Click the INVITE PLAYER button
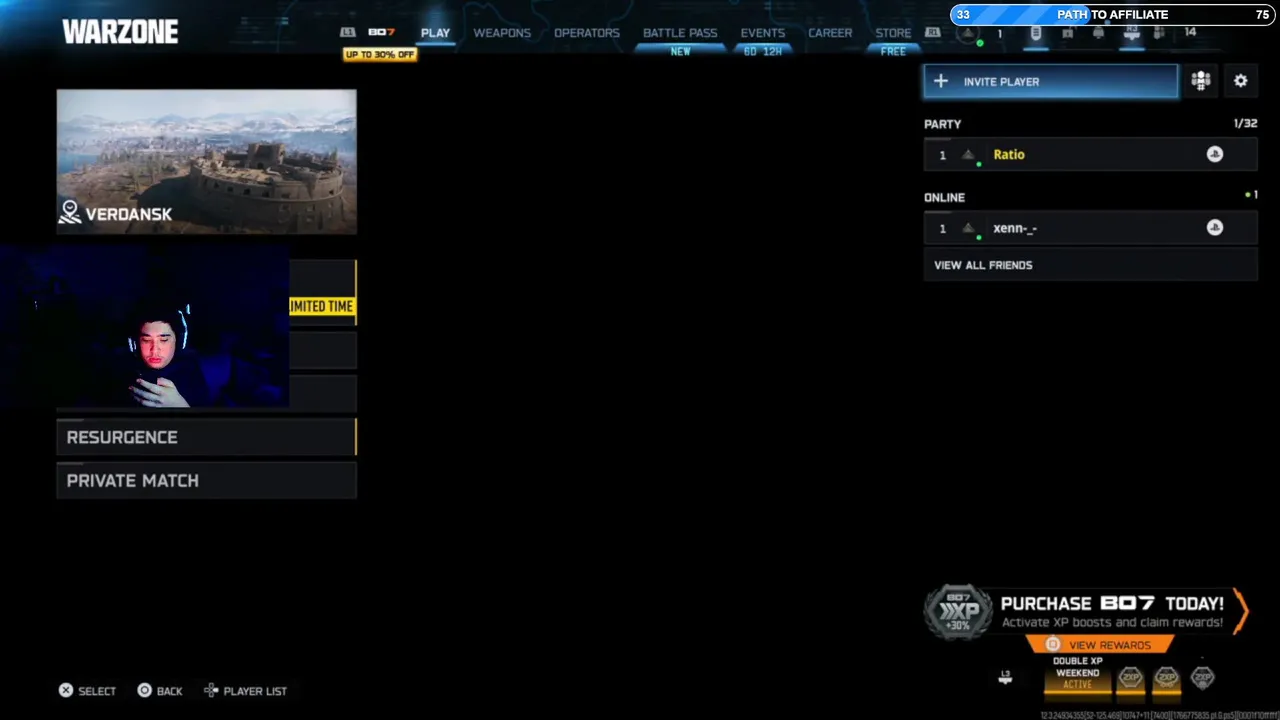This screenshot has height=720, width=1280. click(1051, 81)
